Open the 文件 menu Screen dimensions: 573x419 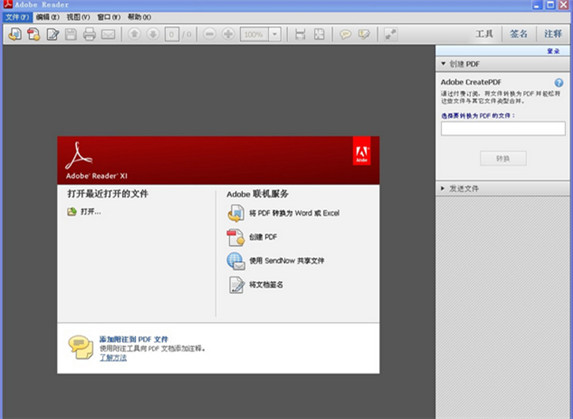pyautogui.click(x=17, y=17)
